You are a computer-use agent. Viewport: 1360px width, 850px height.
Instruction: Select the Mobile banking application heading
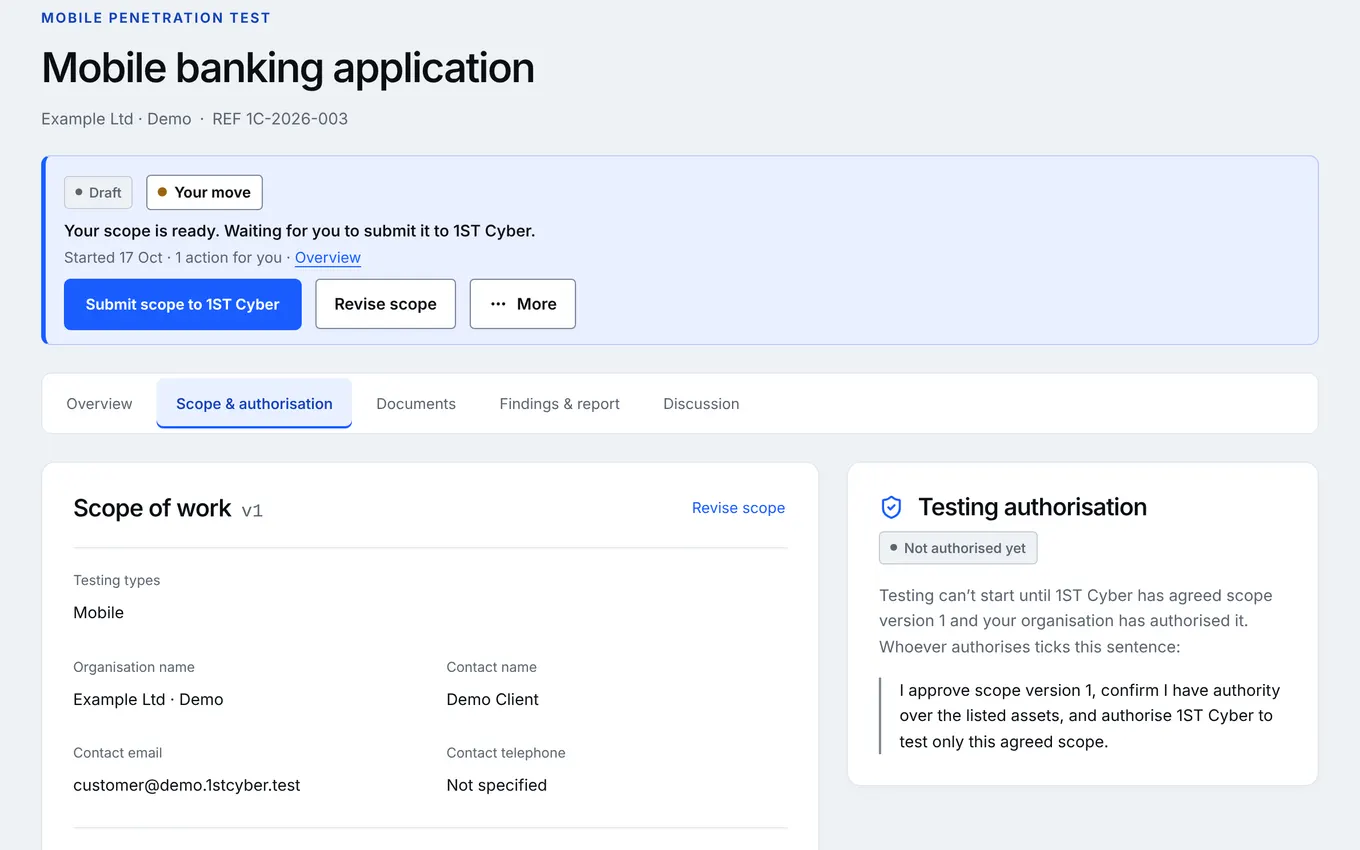click(288, 68)
